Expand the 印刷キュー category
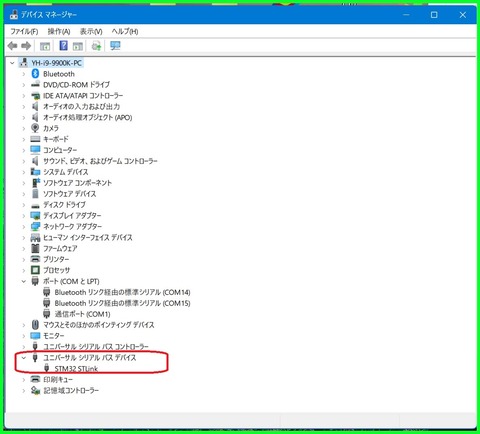Image resolution: width=480 pixels, height=434 pixels. click(x=24, y=380)
